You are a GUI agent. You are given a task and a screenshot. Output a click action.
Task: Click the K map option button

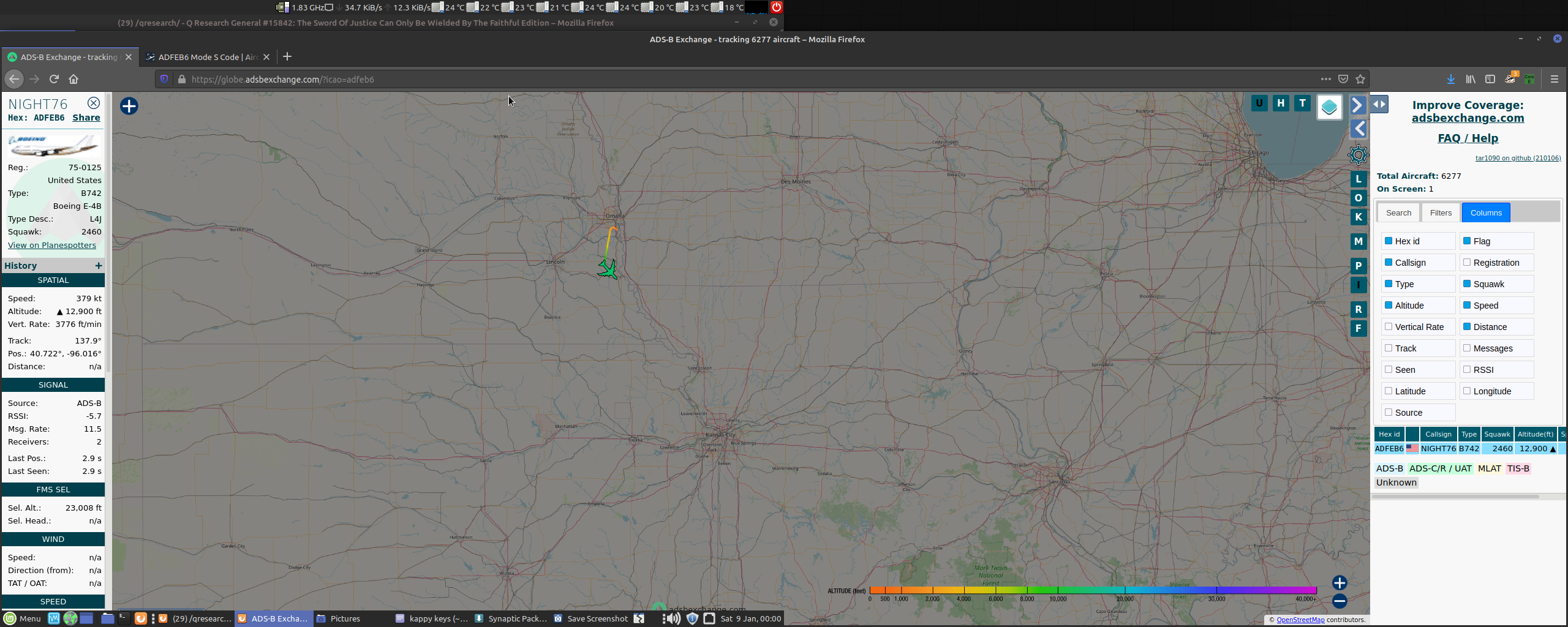tap(1359, 217)
